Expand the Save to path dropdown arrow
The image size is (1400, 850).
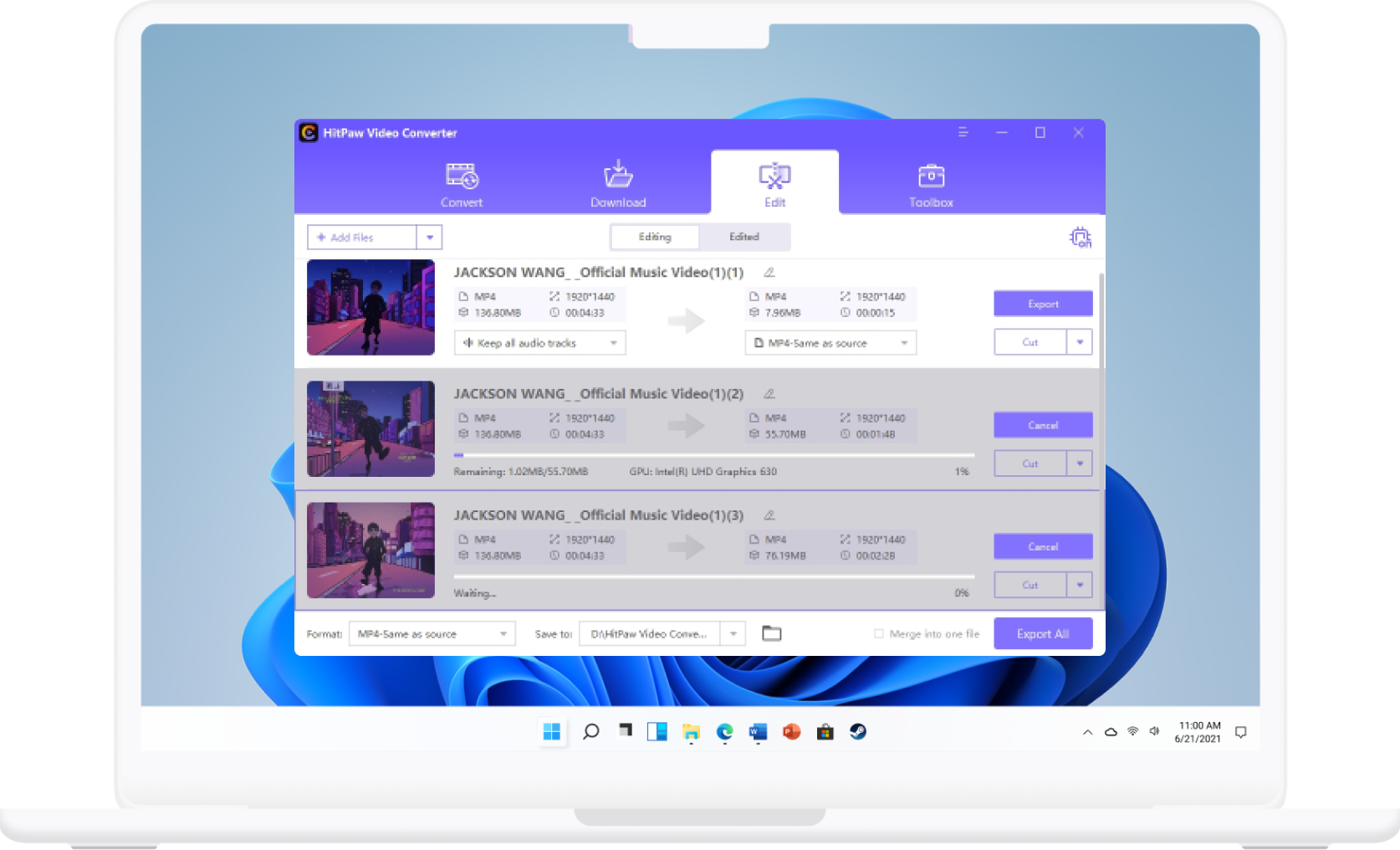(x=733, y=634)
